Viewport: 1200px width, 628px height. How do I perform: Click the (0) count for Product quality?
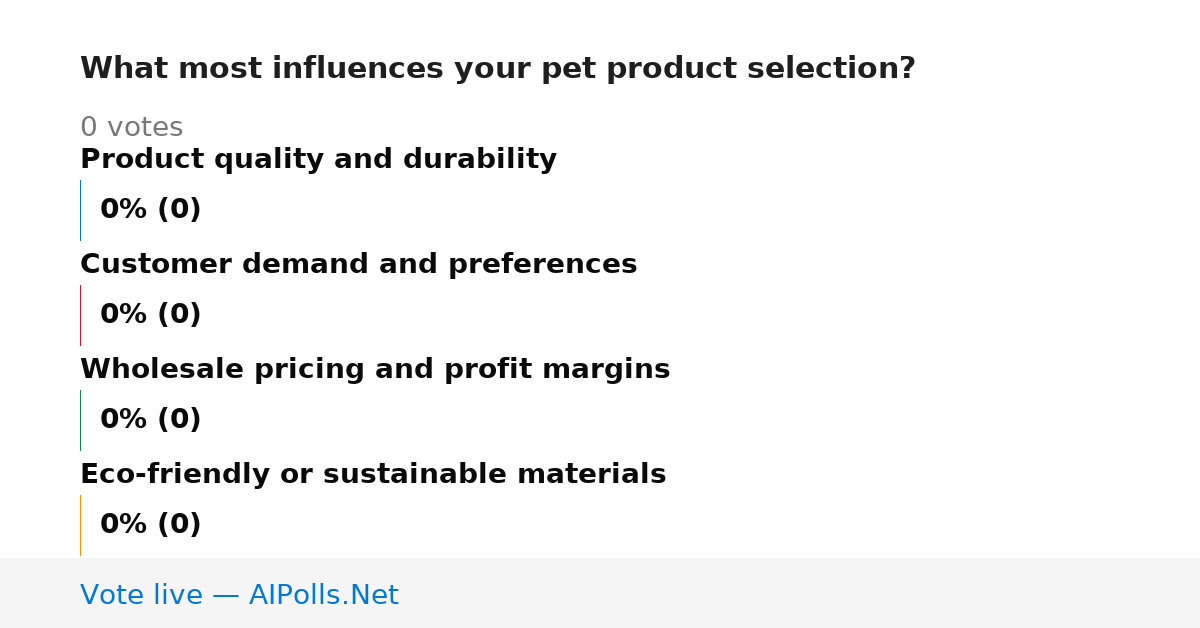pos(179,210)
